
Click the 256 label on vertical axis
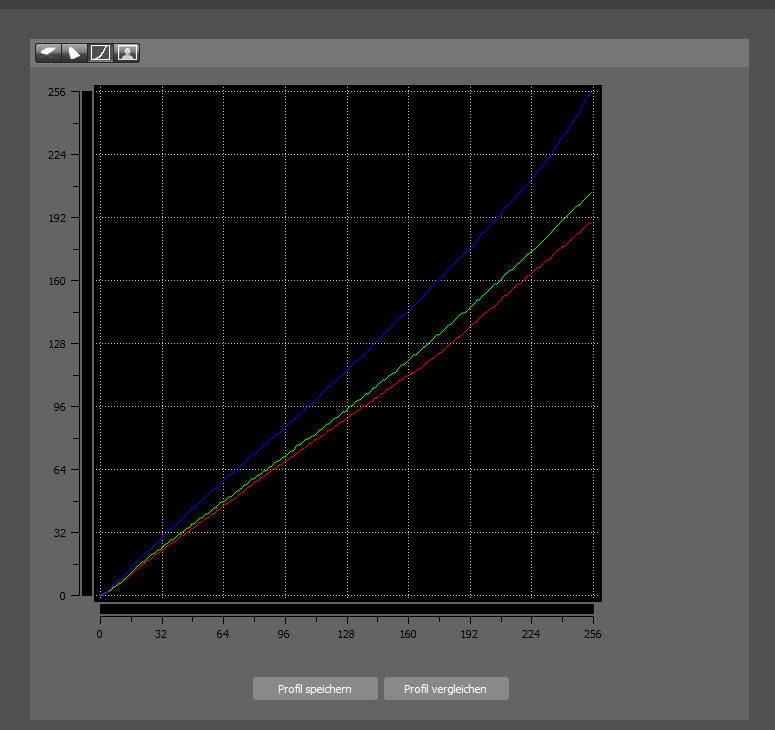point(57,92)
